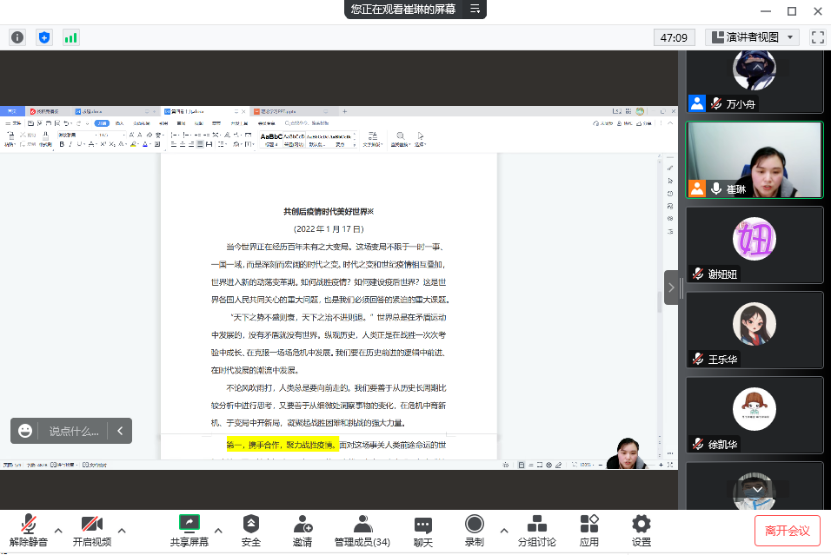Click the 邀请 invite icon
The image size is (831, 556).
click(303, 530)
